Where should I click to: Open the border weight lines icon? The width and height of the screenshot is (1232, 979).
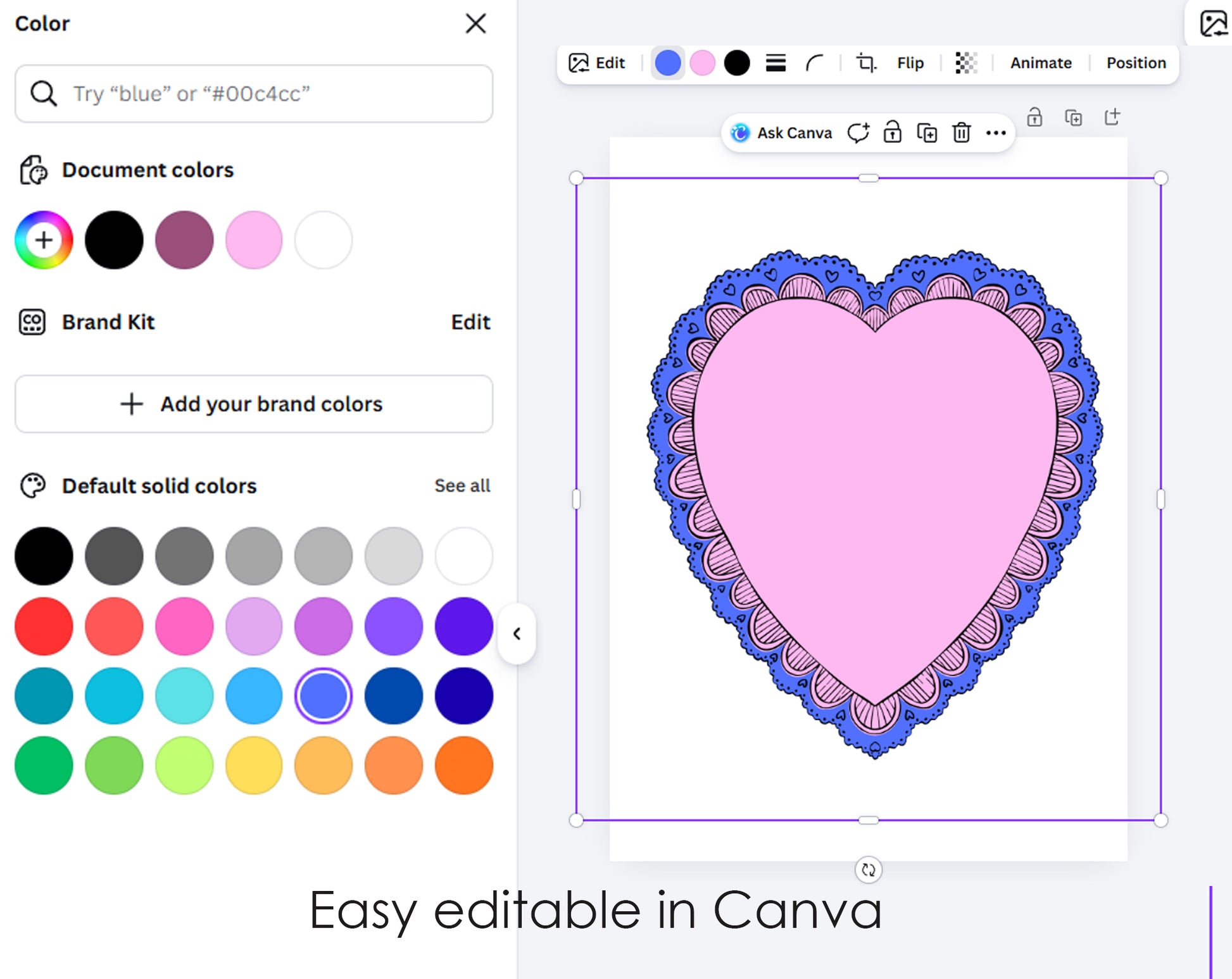point(776,63)
